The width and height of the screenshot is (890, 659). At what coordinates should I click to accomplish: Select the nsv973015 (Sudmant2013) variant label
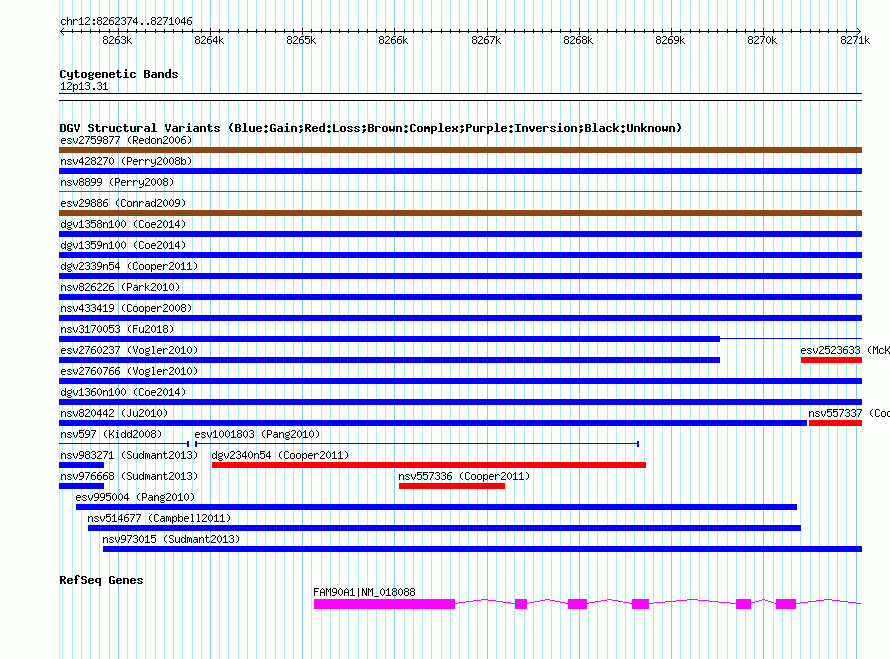pos(171,539)
